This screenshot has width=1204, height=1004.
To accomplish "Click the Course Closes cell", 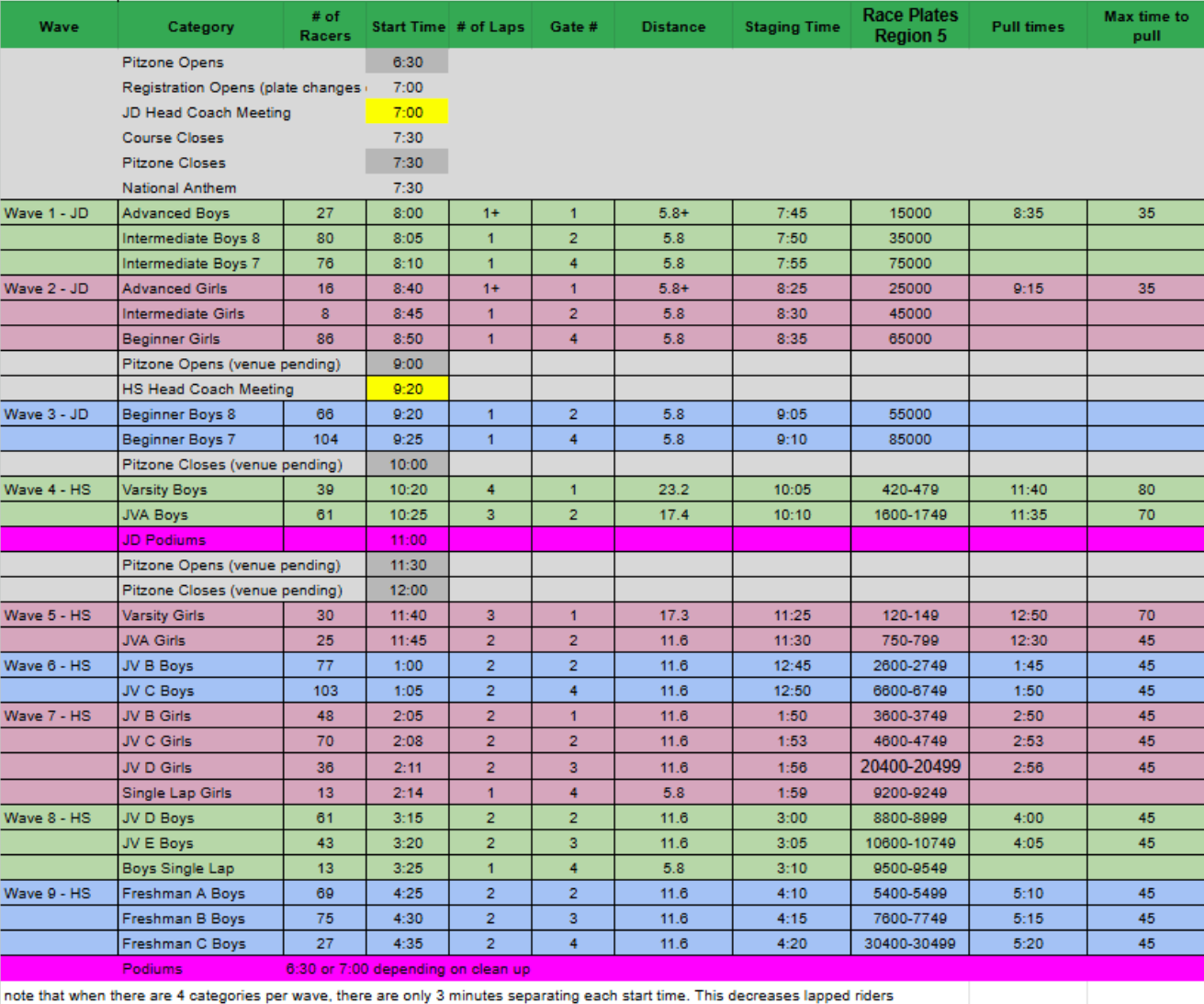I will (x=173, y=138).
